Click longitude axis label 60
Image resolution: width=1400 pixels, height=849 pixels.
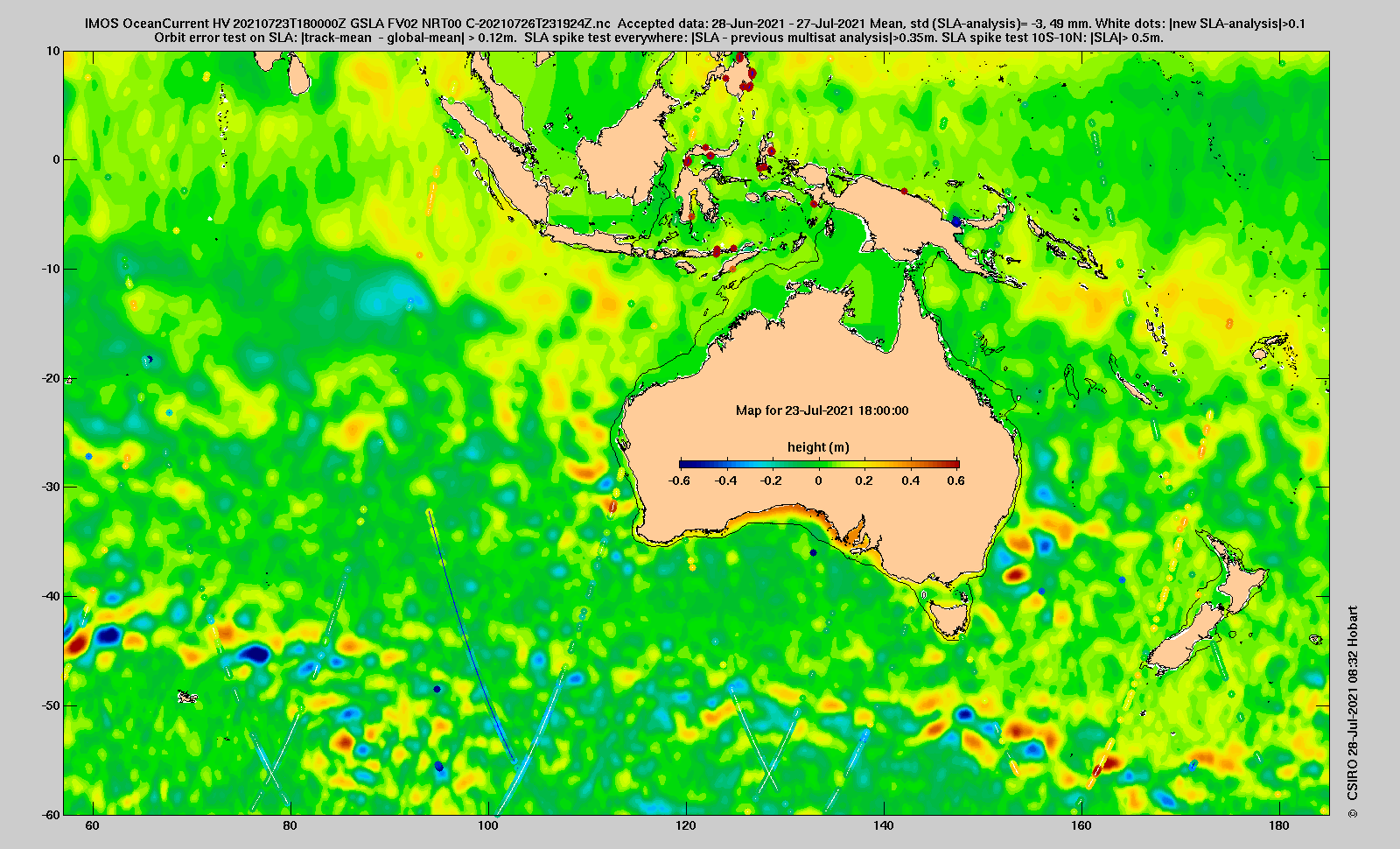coord(93,826)
